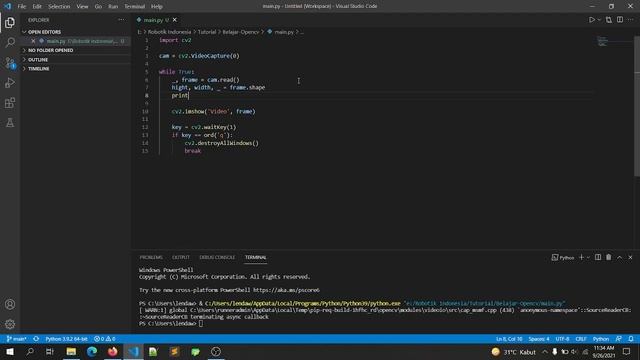This screenshot has height=360, width=640.
Task: Kill the terminal with trash icon
Action: tap(609, 257)
